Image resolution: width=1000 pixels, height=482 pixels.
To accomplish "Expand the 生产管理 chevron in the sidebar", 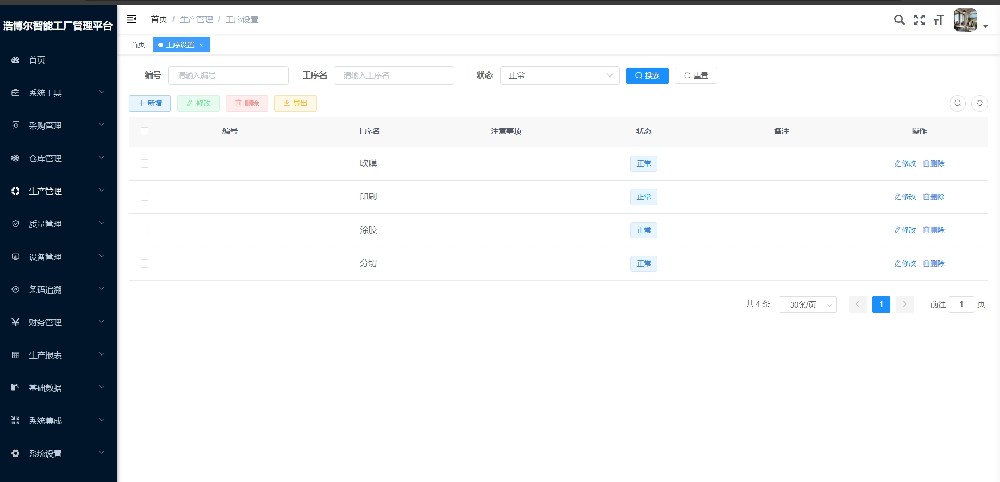I will tap(101, 191).
